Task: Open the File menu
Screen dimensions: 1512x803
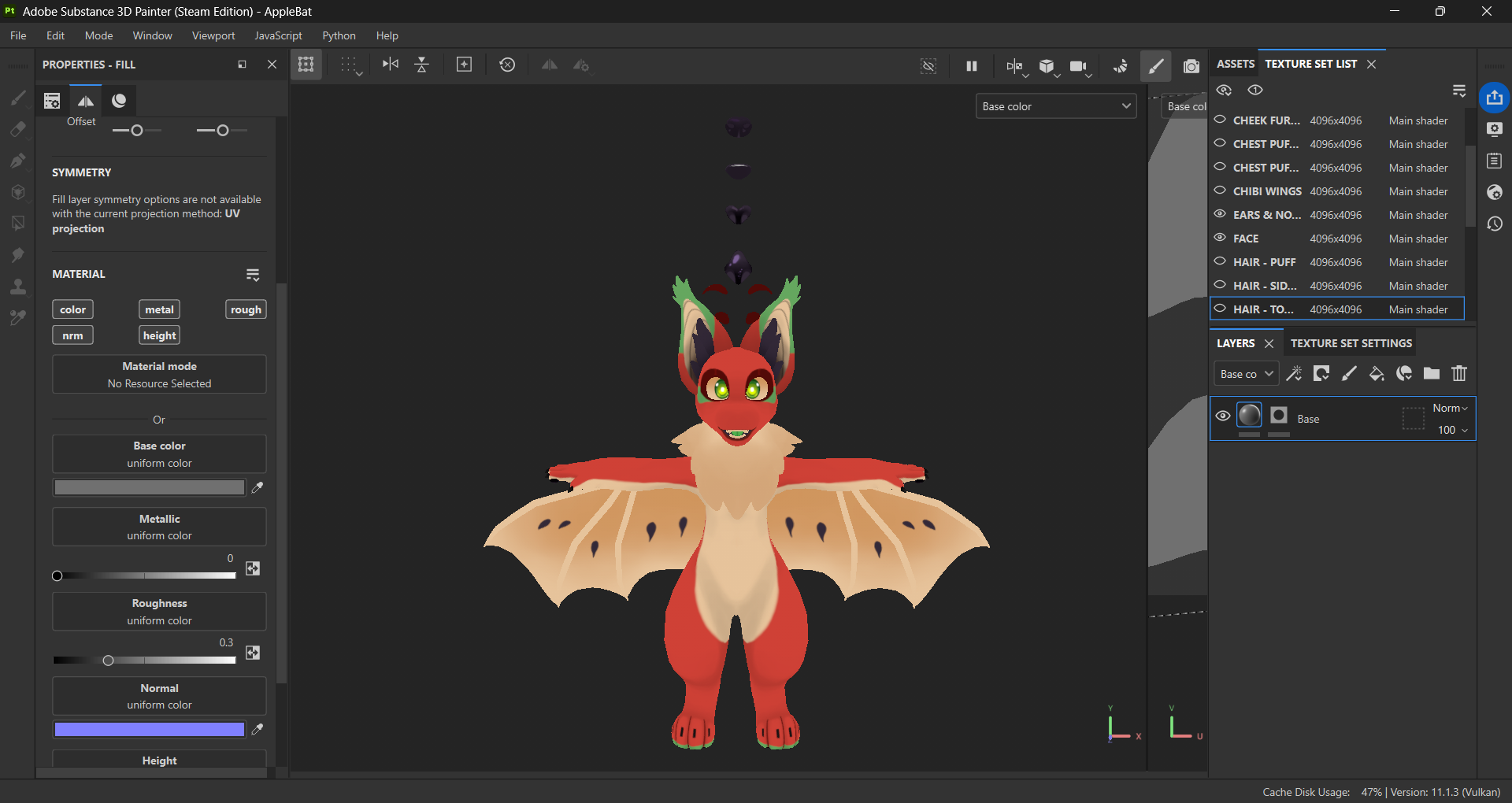Action: point(18,35)
